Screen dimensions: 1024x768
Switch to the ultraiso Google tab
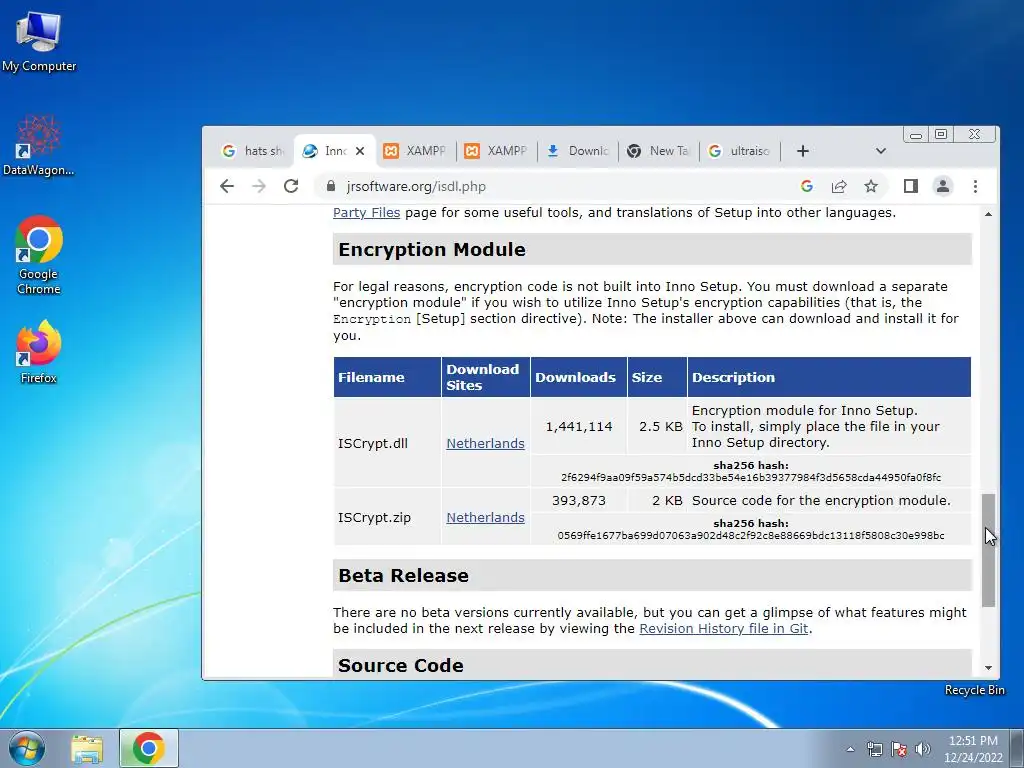pos(739,151)
